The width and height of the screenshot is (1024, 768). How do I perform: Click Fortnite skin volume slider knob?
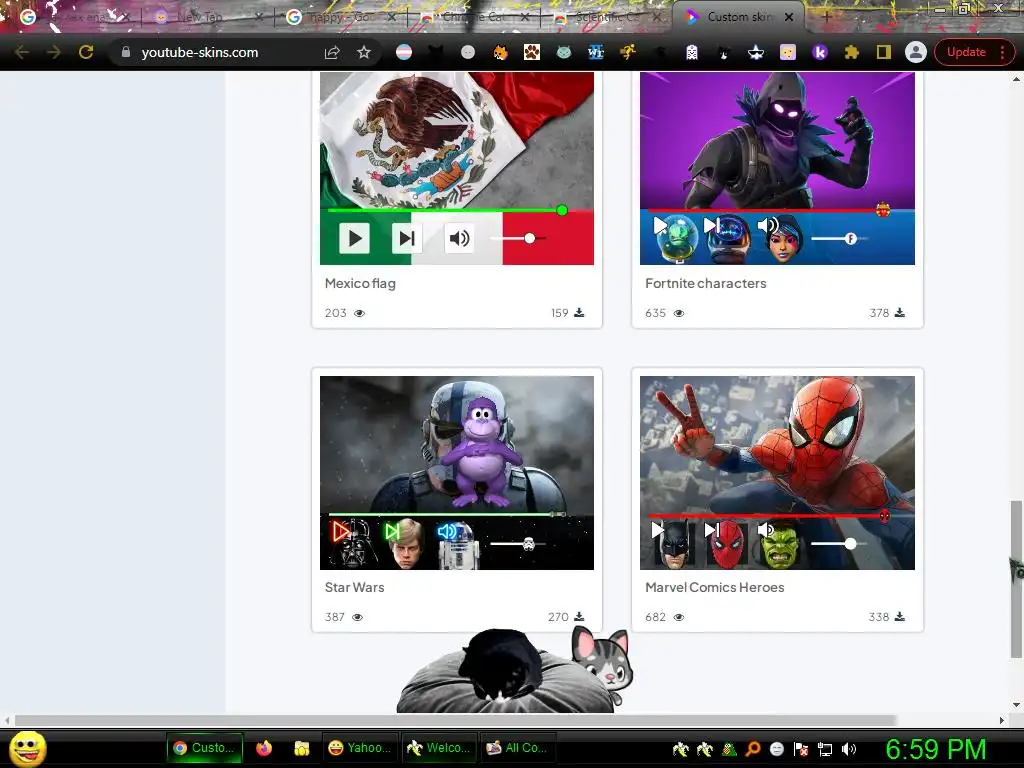point(850,238)
